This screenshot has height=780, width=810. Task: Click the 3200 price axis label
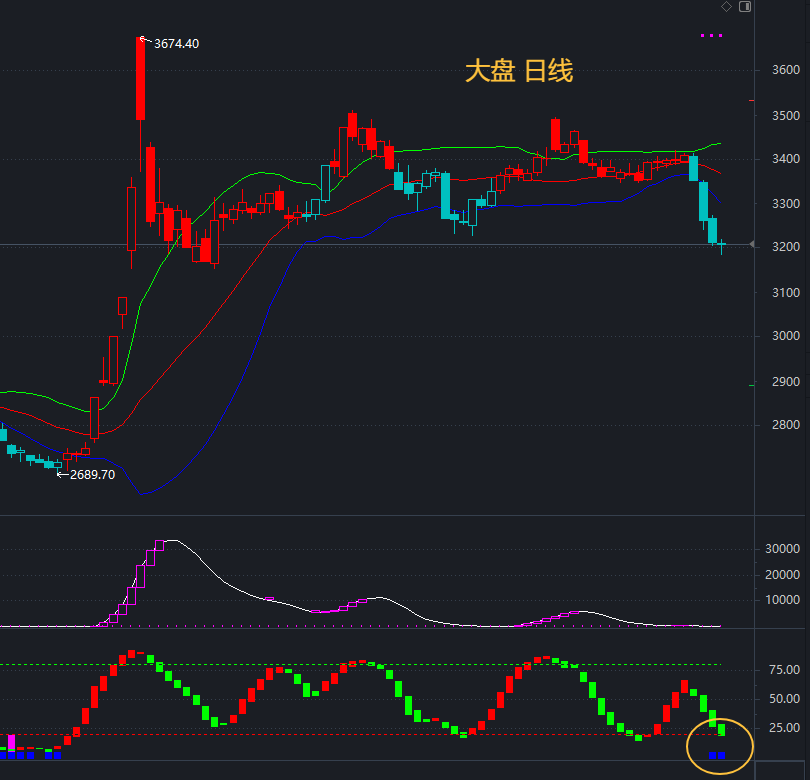(786, 247)
